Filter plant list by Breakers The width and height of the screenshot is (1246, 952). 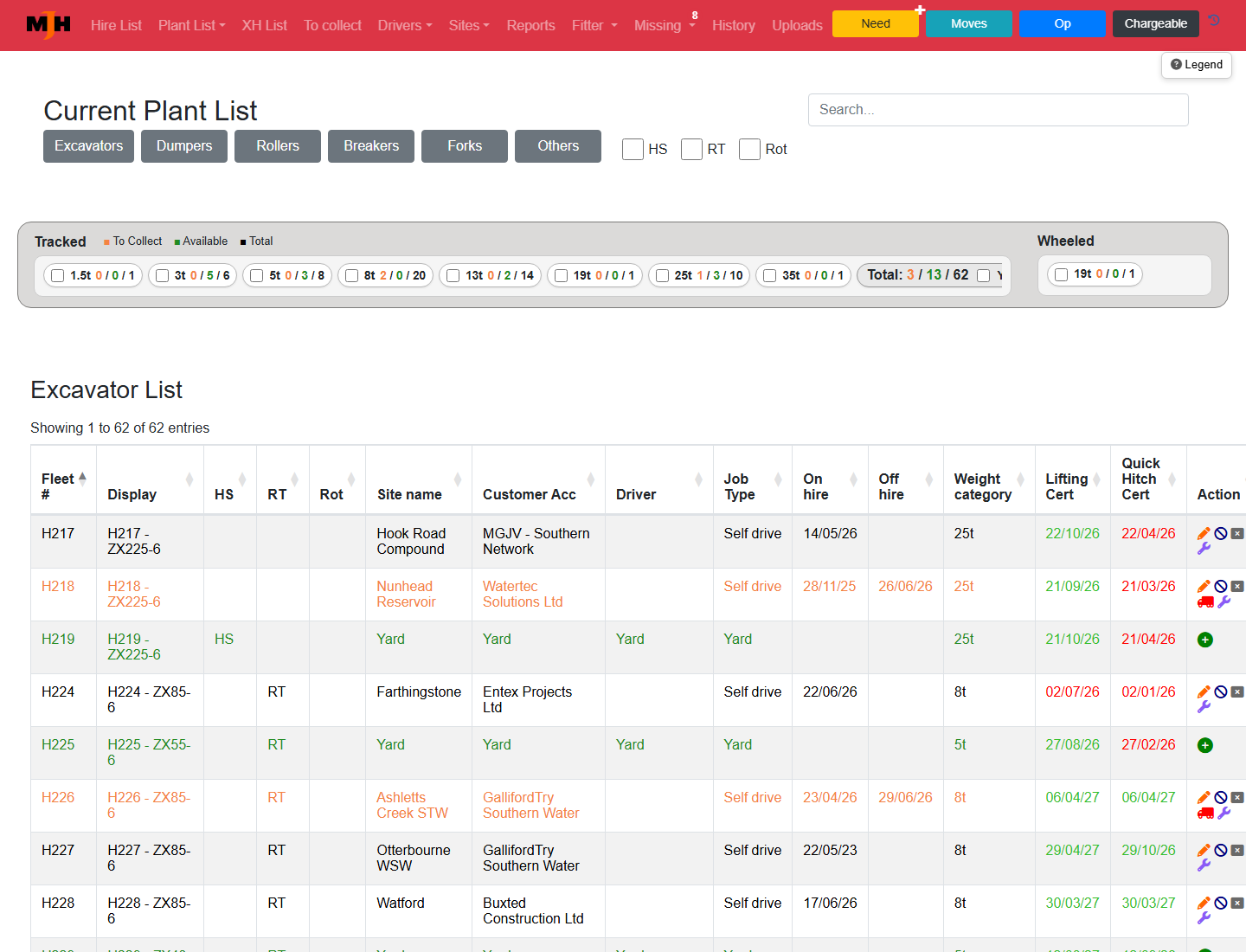pos(371,146)
